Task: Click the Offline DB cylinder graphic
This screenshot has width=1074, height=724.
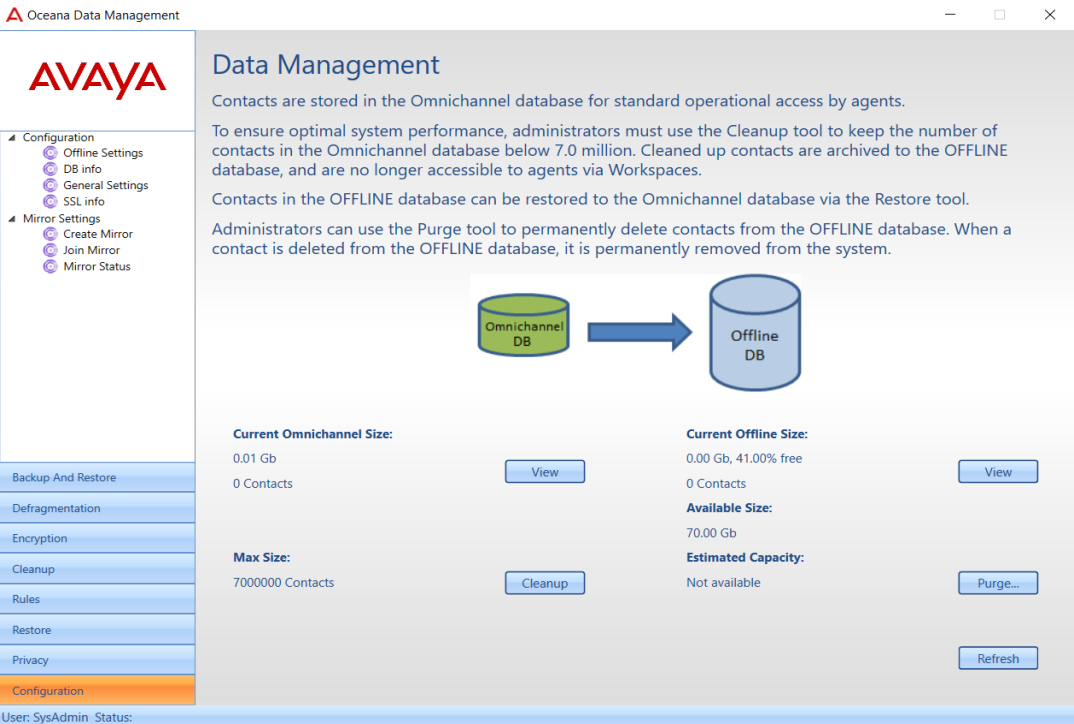Action: click(x=755, y=333)
